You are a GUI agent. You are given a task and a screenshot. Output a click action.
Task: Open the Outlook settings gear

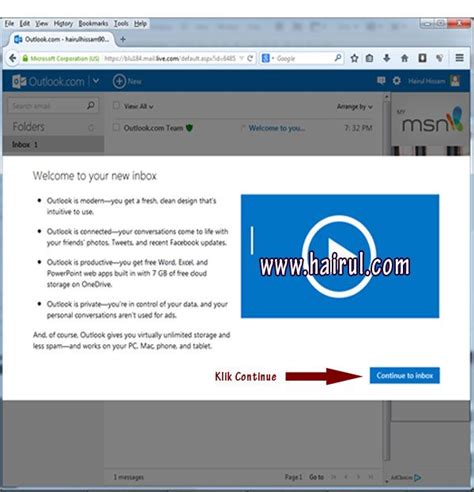[396, 81]
